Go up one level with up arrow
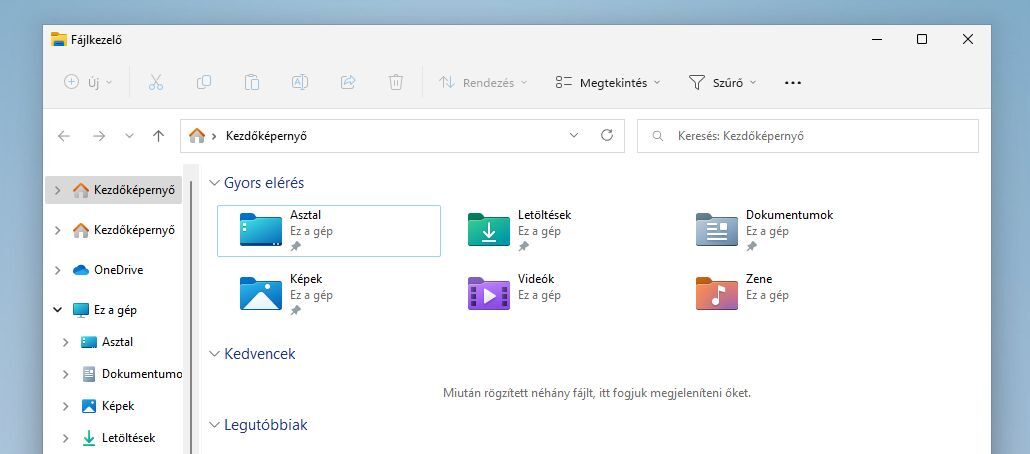 pyautogui.click(x=158, y=136)
